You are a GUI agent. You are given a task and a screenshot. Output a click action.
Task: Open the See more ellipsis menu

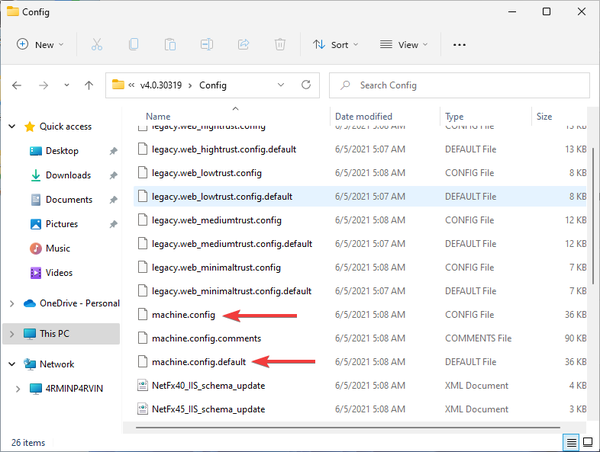(459, 45)
